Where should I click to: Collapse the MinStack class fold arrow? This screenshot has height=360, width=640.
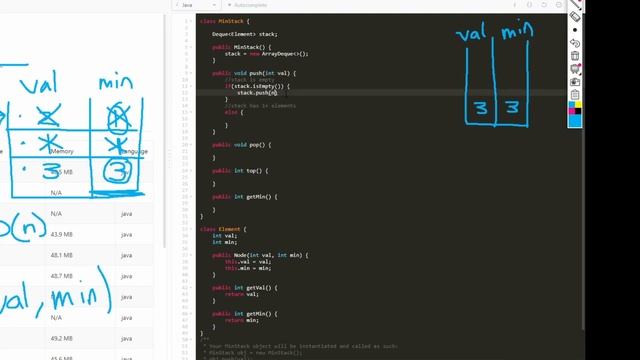tap(191, 21)
